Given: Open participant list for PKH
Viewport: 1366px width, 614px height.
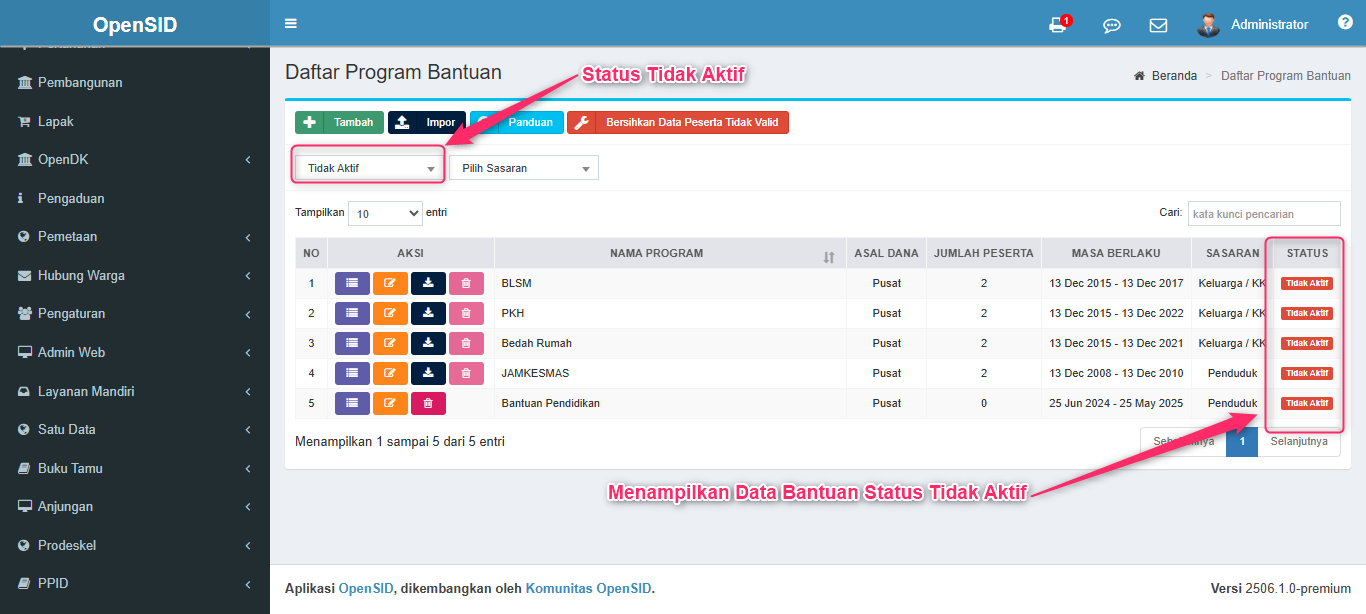Looking at the screenshot, I should [352, 313].
